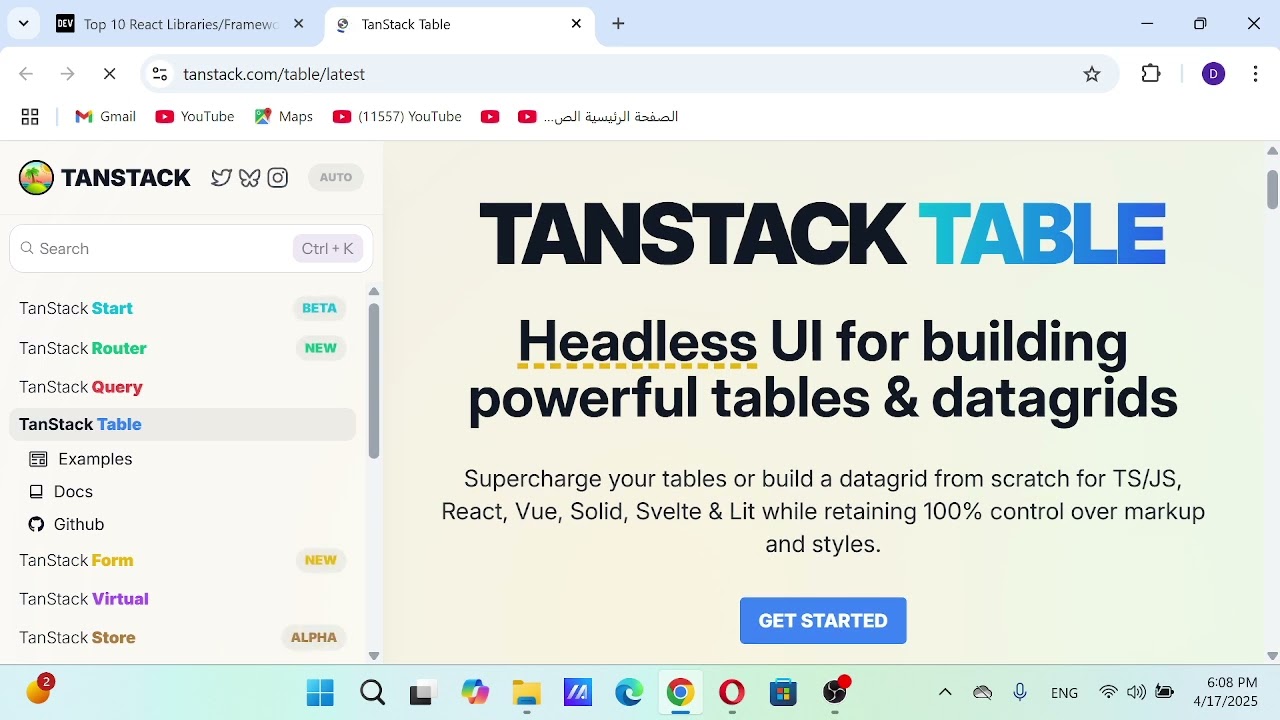View site information icon
This screenshot has height=720, width=1280.
tap(160, 74)
